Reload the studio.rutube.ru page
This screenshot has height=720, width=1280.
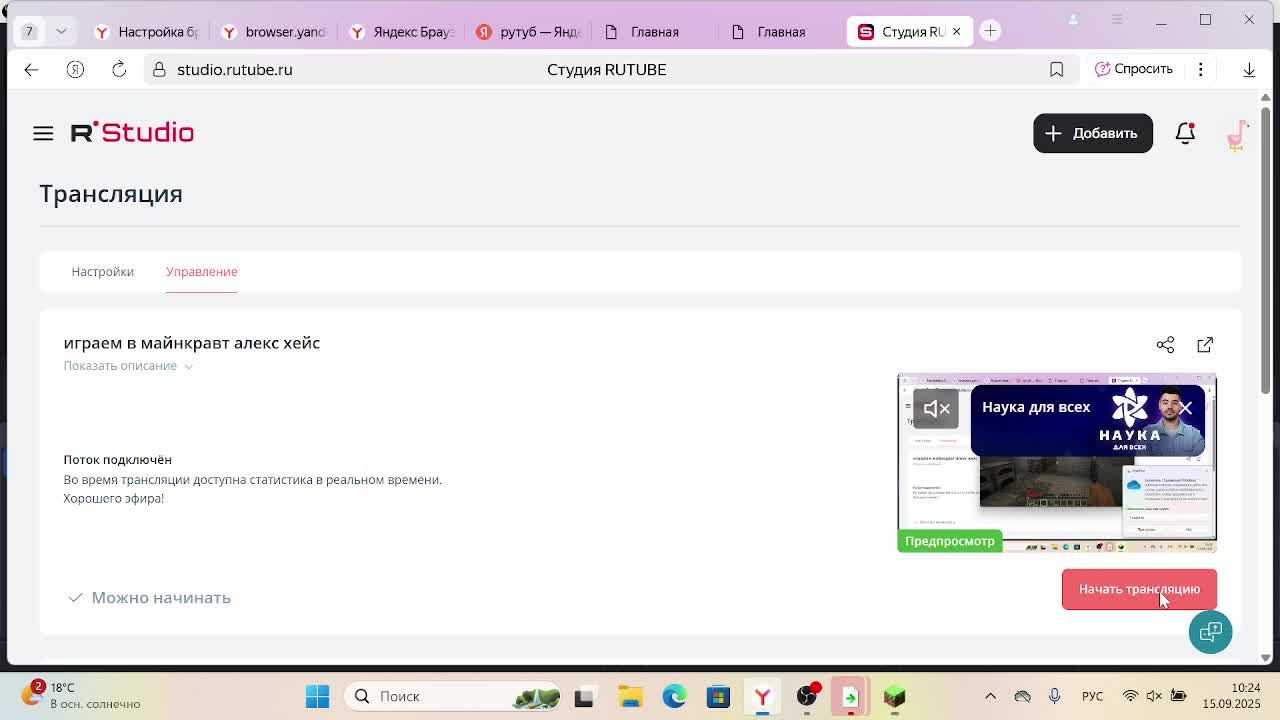[x=119, y=69]
